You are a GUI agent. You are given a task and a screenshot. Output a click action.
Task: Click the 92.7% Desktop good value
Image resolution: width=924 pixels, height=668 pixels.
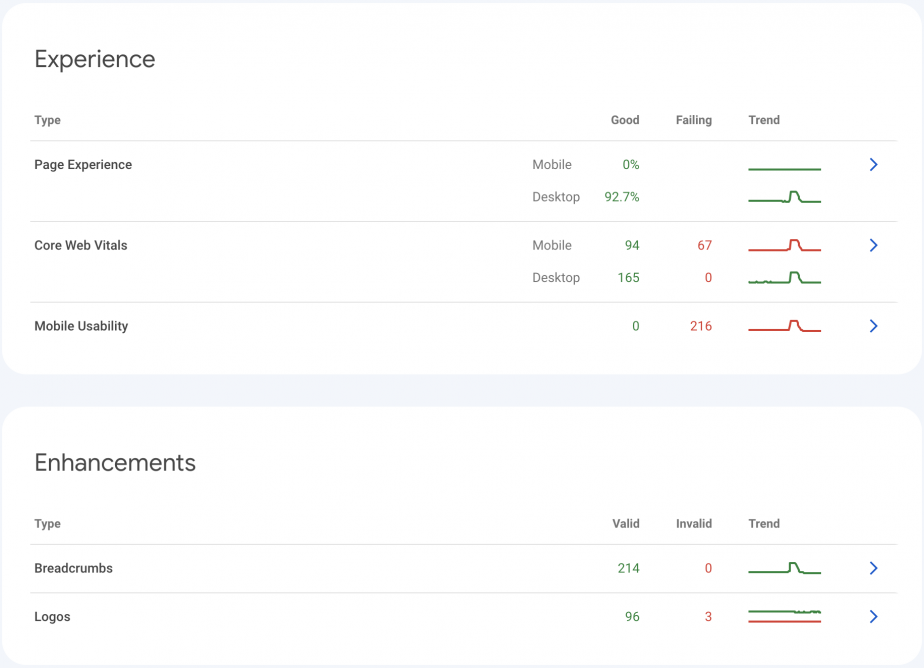tap(622, 197)
